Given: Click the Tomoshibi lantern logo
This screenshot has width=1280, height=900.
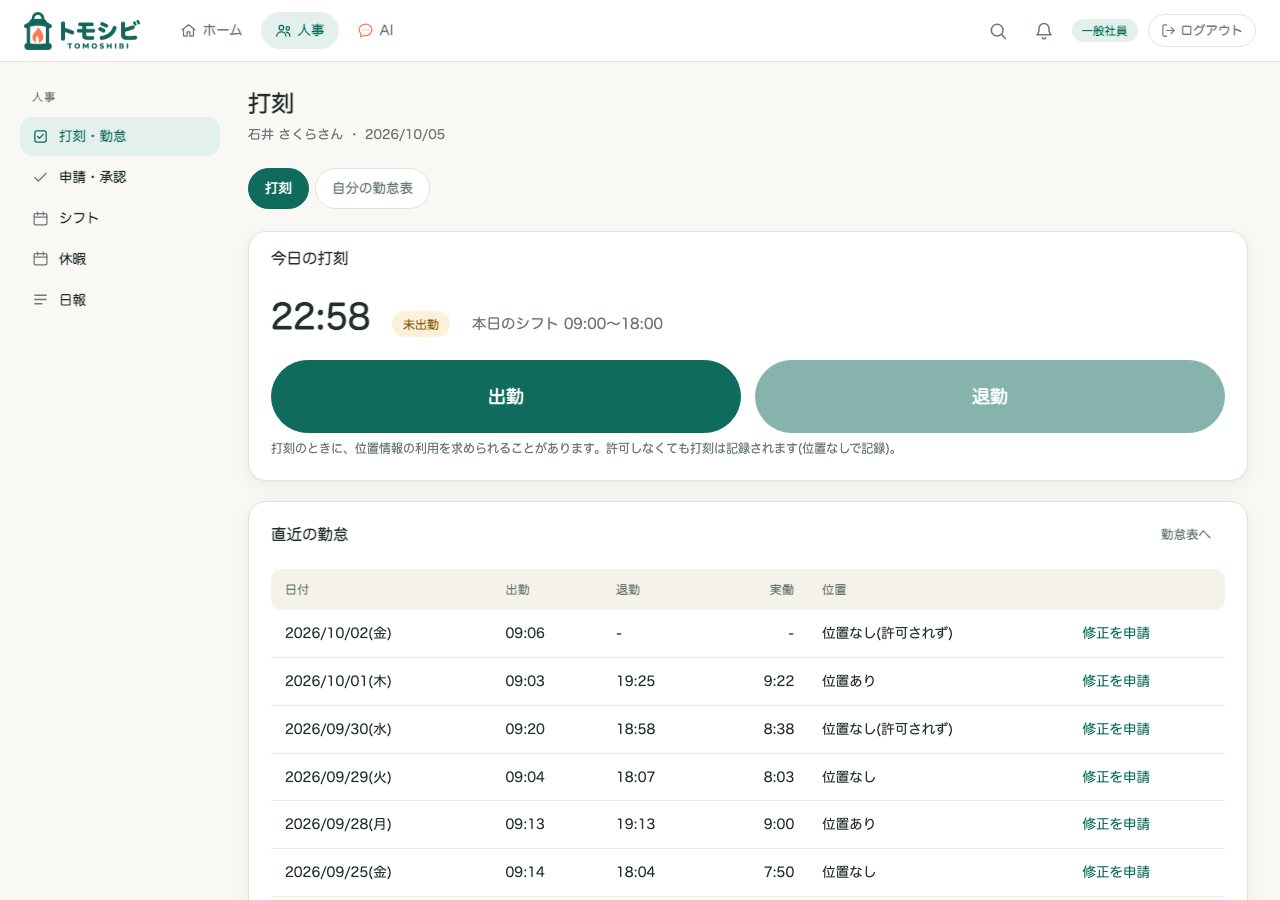Looking at the screenshot, I should click(x=81, y=31).
